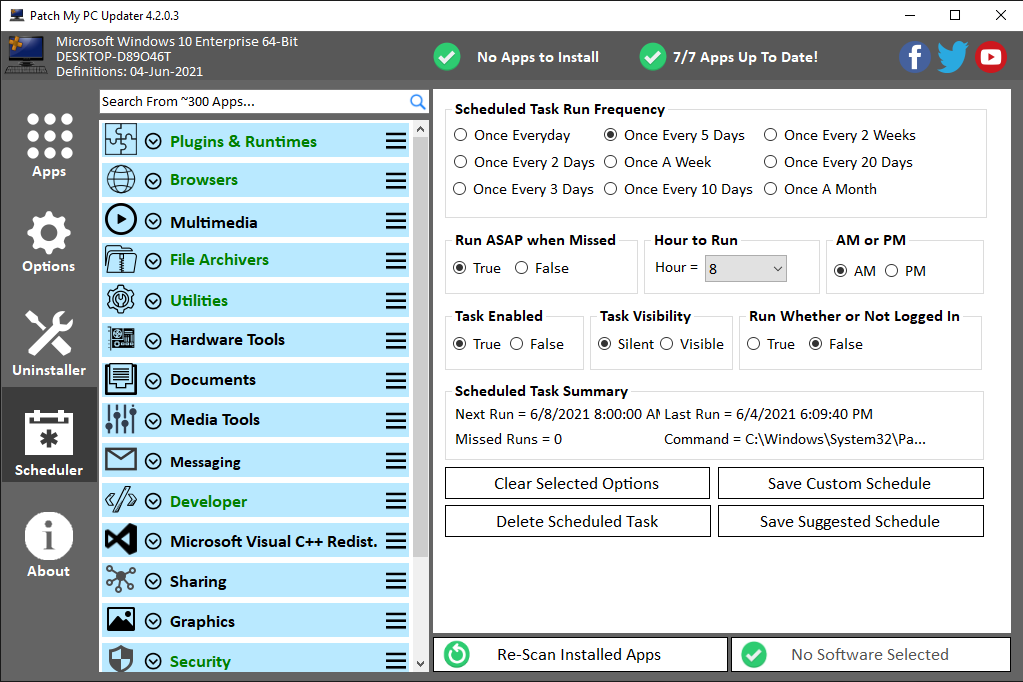Expand the Developer category chevron
The image size is (1023, 682).
coord(153,502)
